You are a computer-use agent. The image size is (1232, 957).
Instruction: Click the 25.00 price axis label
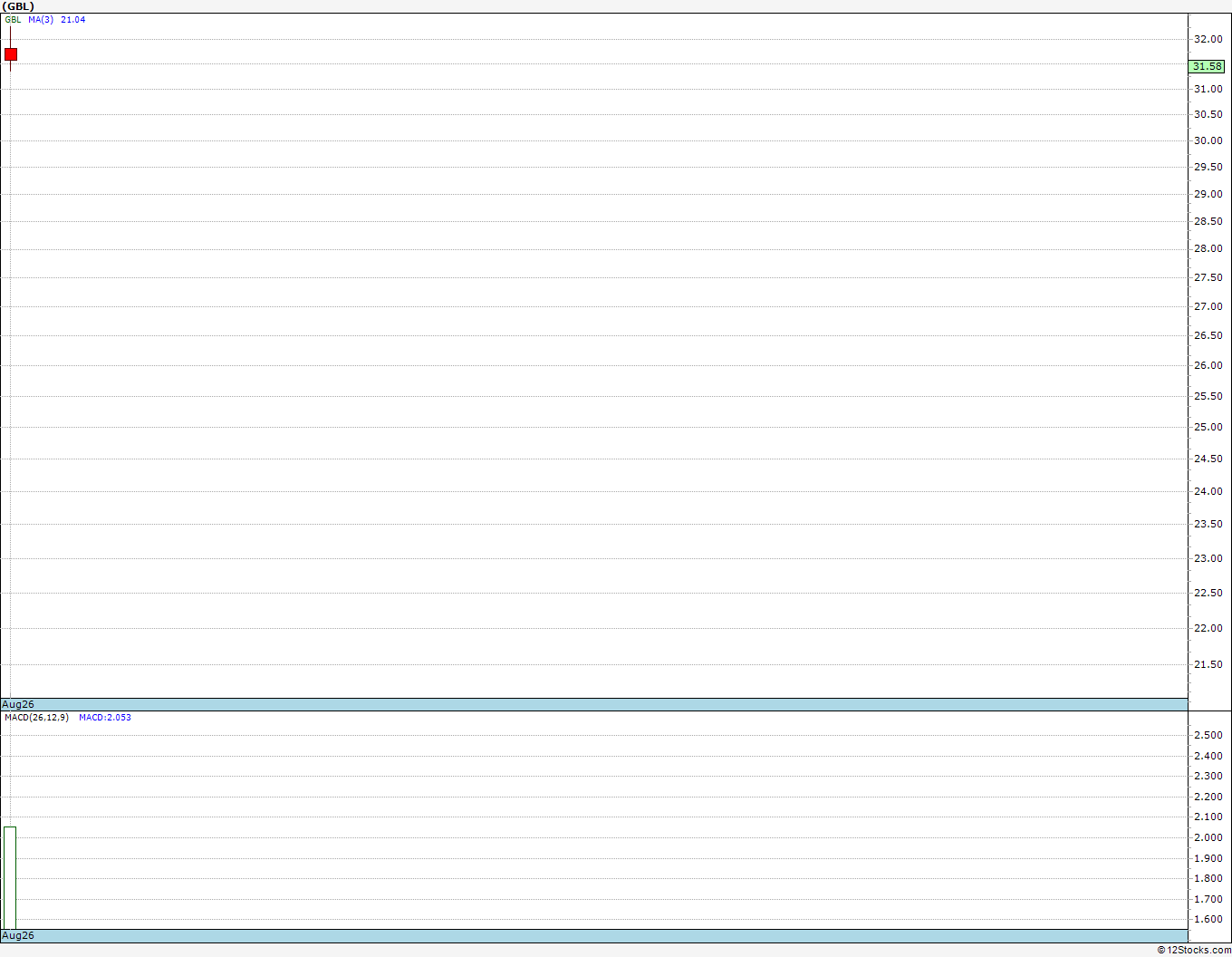(1208, 427)
